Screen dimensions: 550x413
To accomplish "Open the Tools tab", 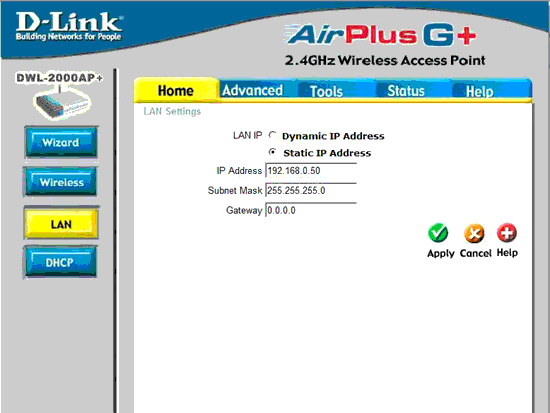I will pos(327,91).
